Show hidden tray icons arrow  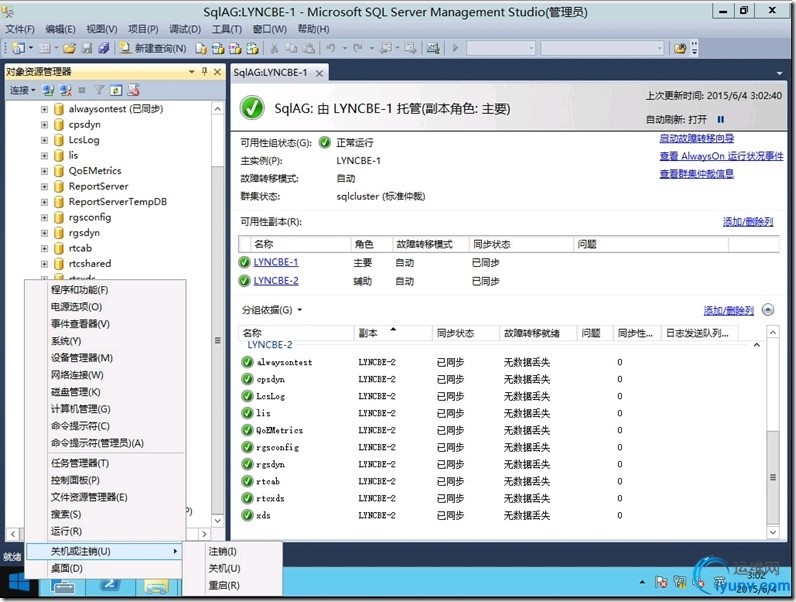point(642,582)
